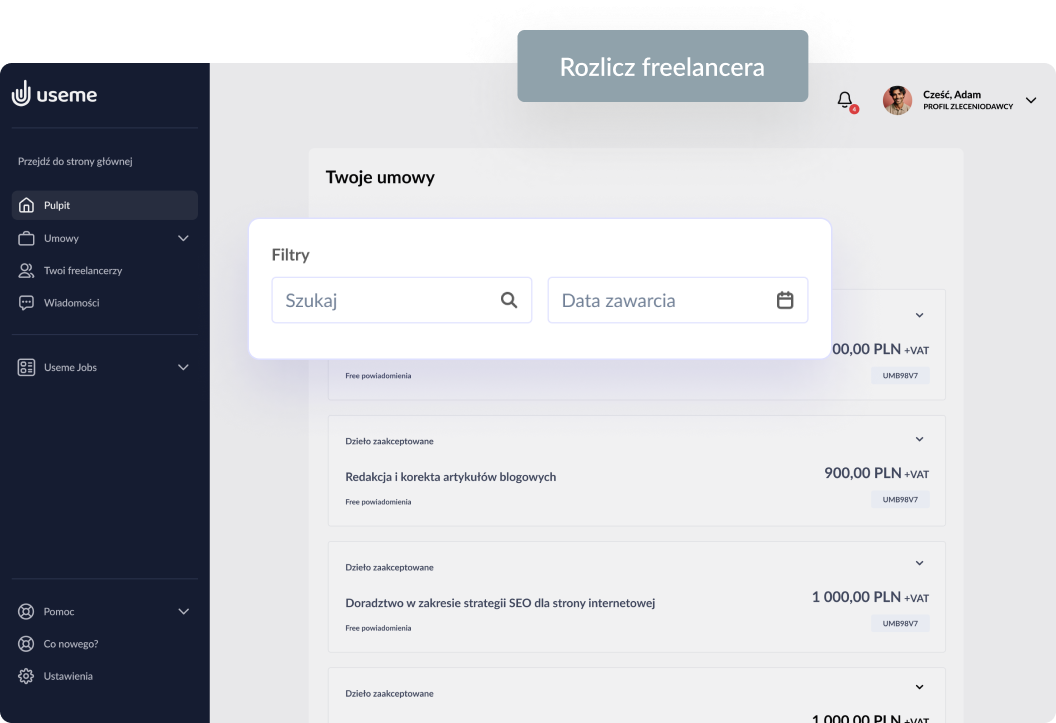Image resolution: width=1056 pixels, height=723 pixels.
Task: Click UMB98V7 tag in Doradztwo SEO row
Action: click(x=900, y=623)
